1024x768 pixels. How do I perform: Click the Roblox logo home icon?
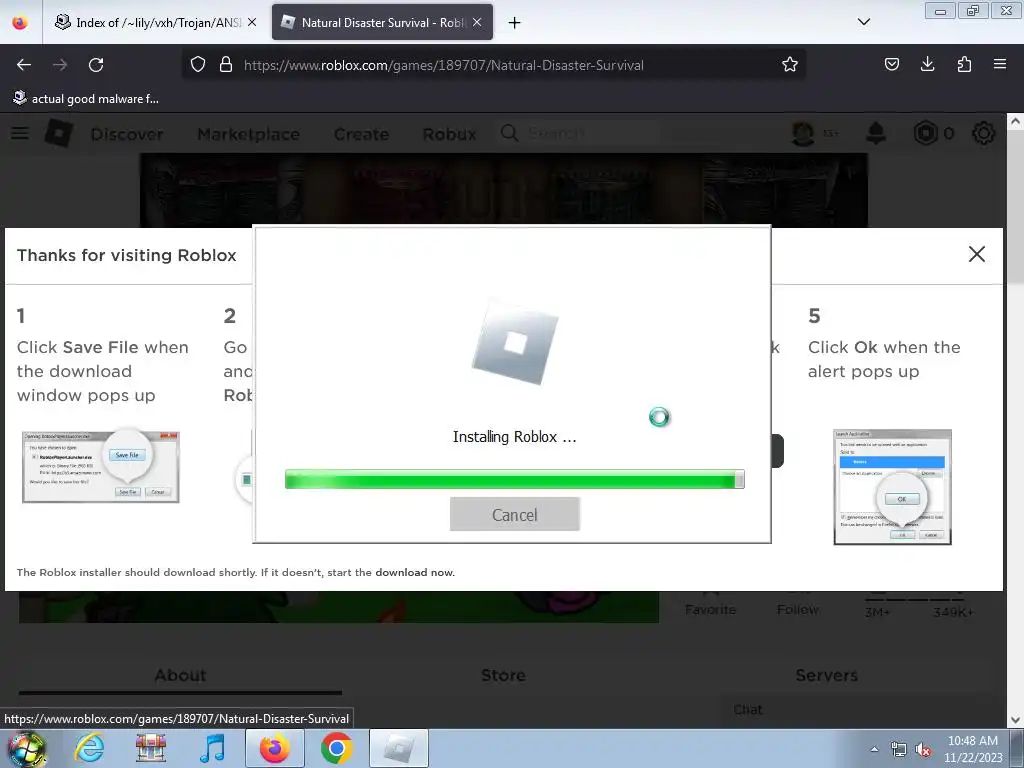pyautogui.click(x=59, y=133)
